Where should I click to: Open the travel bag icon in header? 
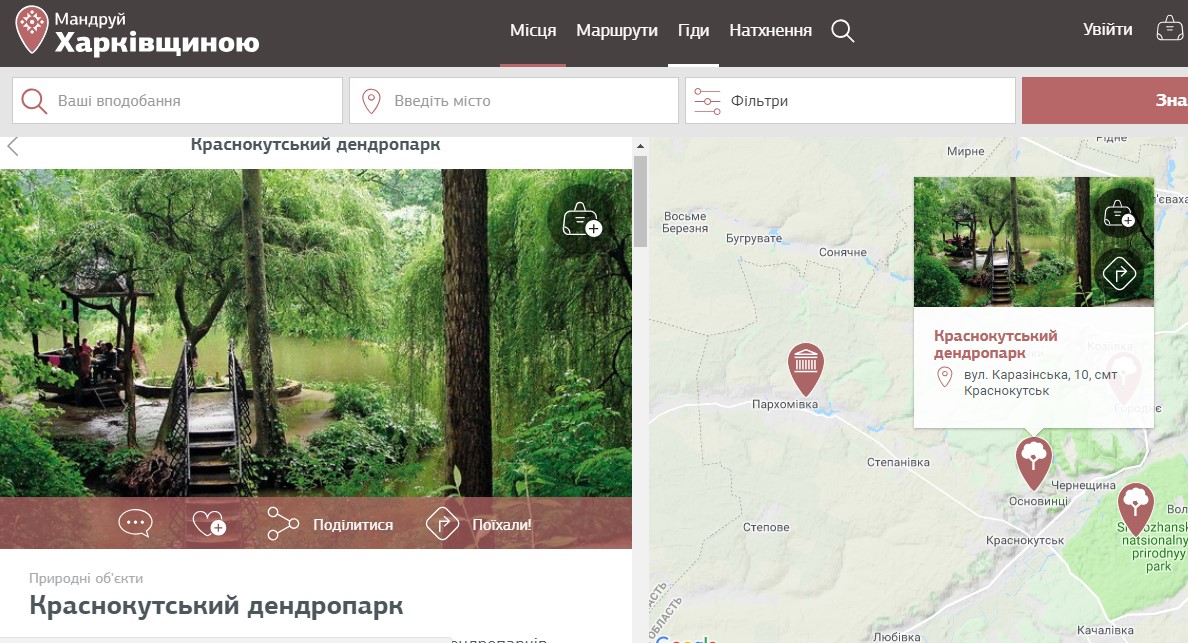click(1170, 30)
